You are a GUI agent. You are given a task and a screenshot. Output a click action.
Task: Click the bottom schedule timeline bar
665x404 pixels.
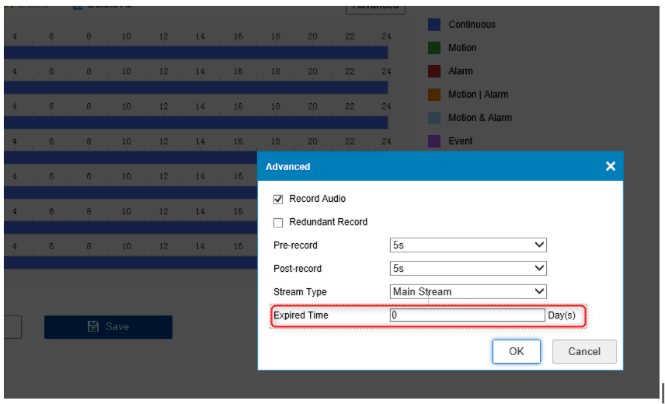tap(130, 262)
